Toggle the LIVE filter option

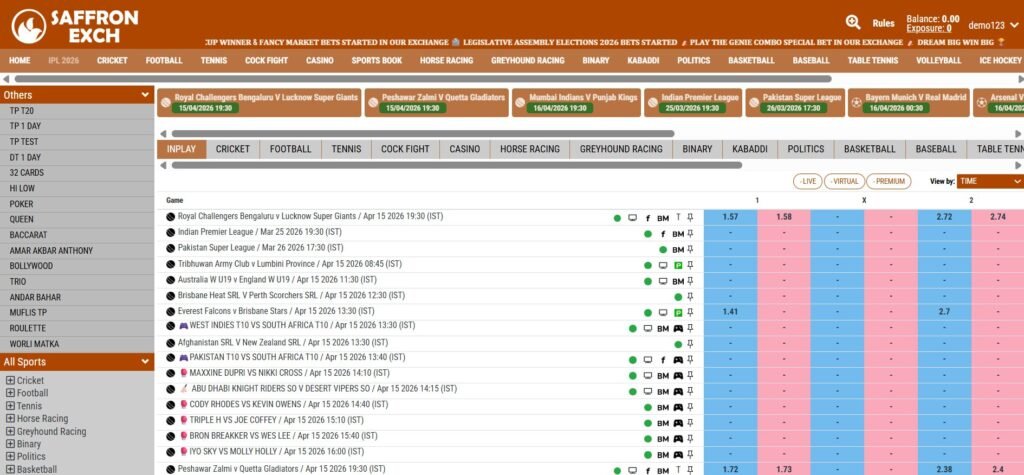(x=808, y=181)
